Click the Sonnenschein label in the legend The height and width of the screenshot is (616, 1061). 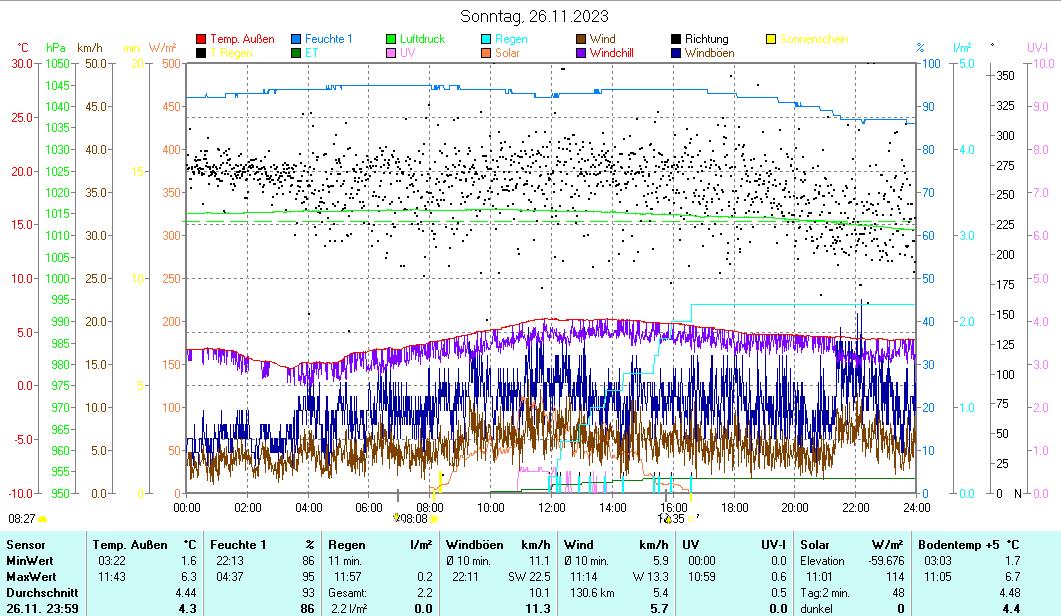point(814,39)
